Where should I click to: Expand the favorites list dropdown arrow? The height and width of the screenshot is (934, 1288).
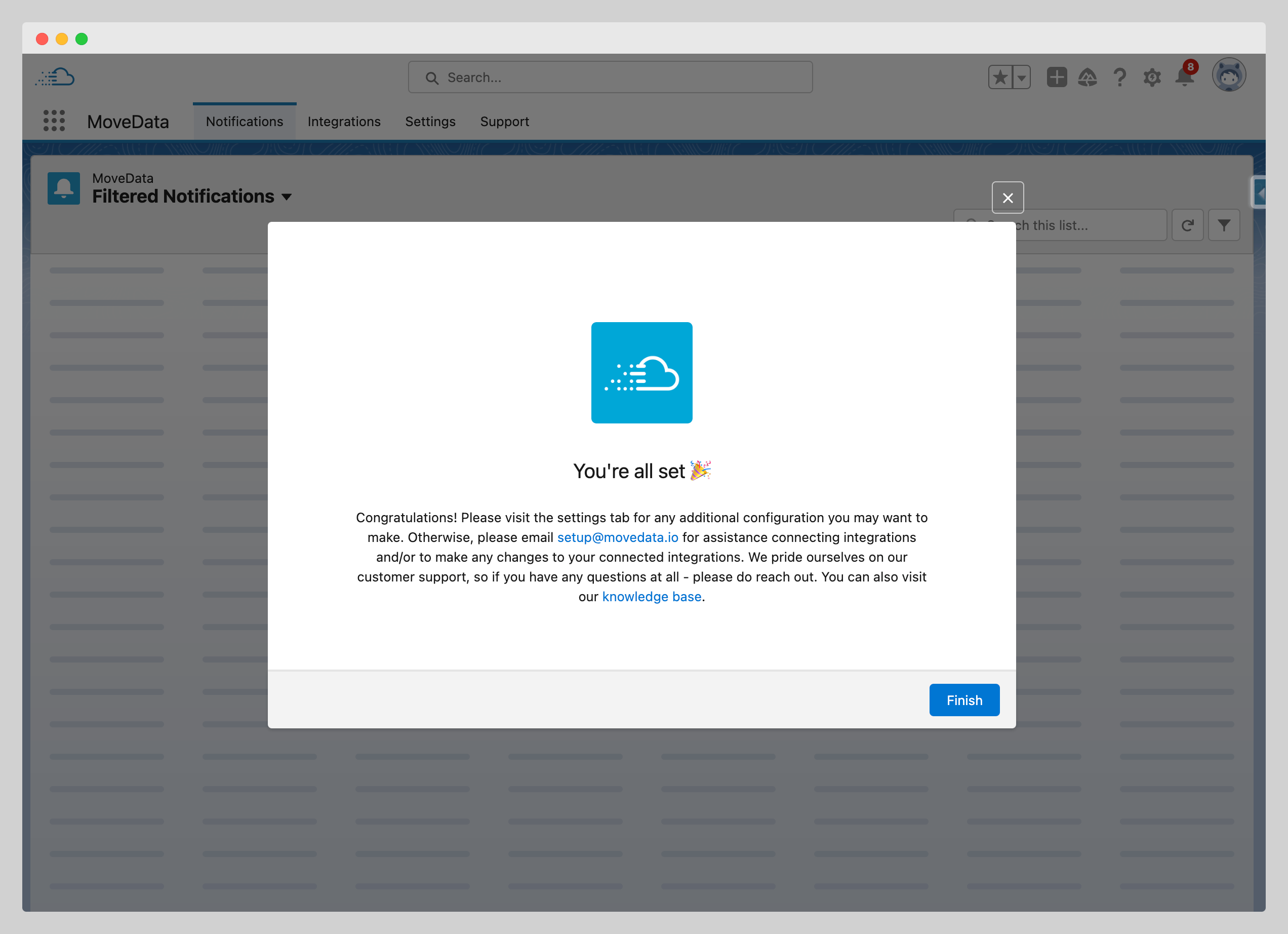point(1021,77)
